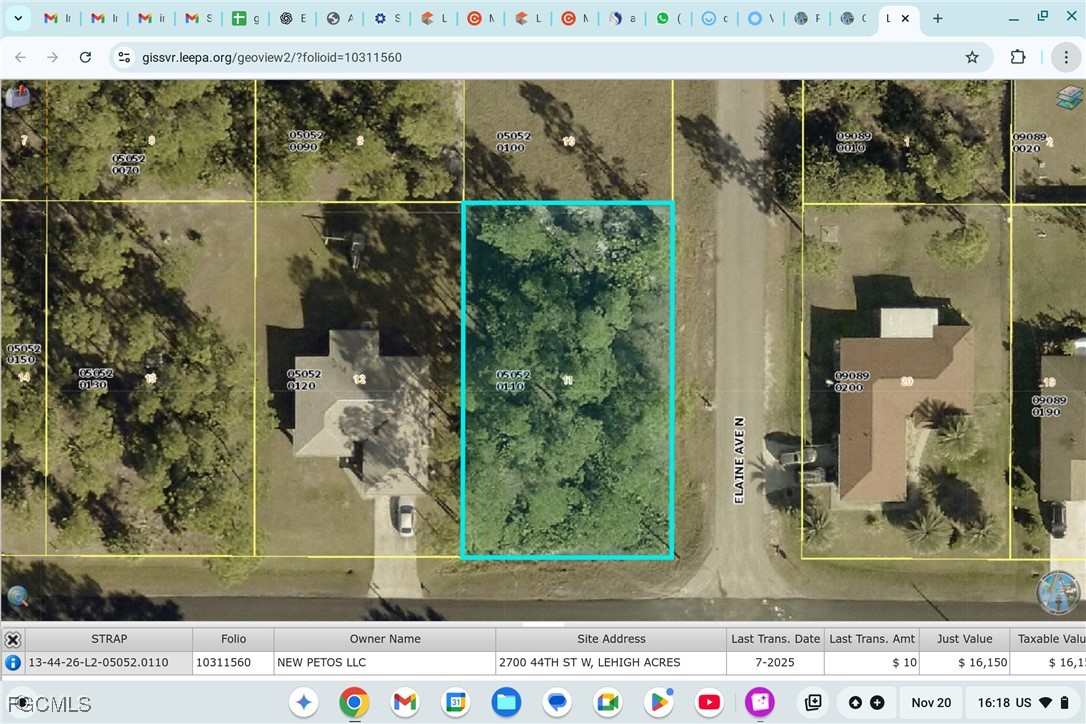1086x724 pixels.
Task: Toggle the screen capture tray icon
Action: point(813,702)
